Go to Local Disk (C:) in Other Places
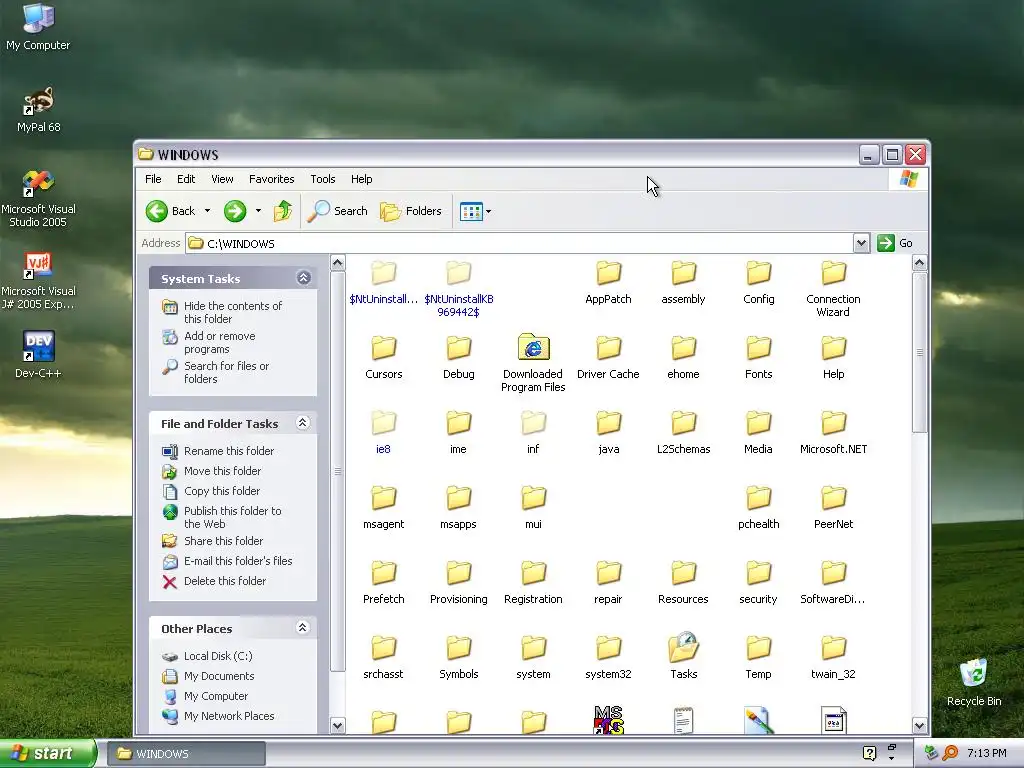The height and width of the screenshot is (768, 1024). tap(208, 656)
